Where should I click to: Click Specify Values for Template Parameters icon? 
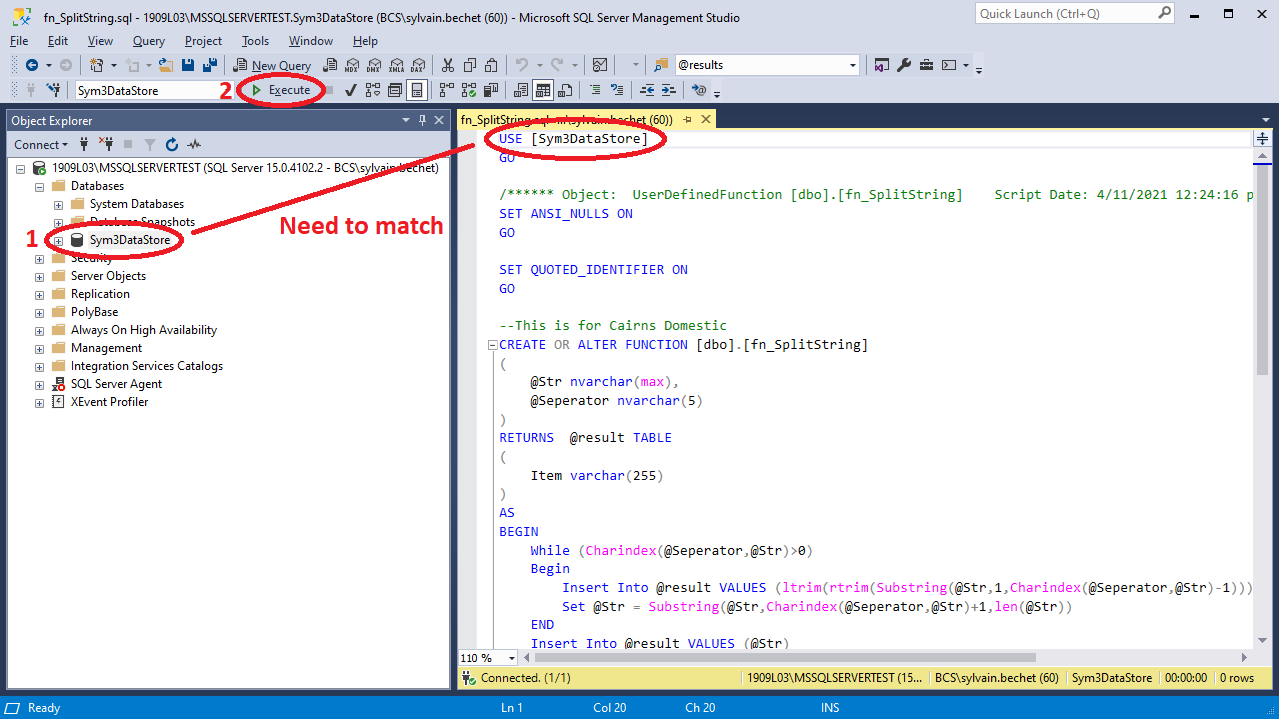click(x=700, y=90)
